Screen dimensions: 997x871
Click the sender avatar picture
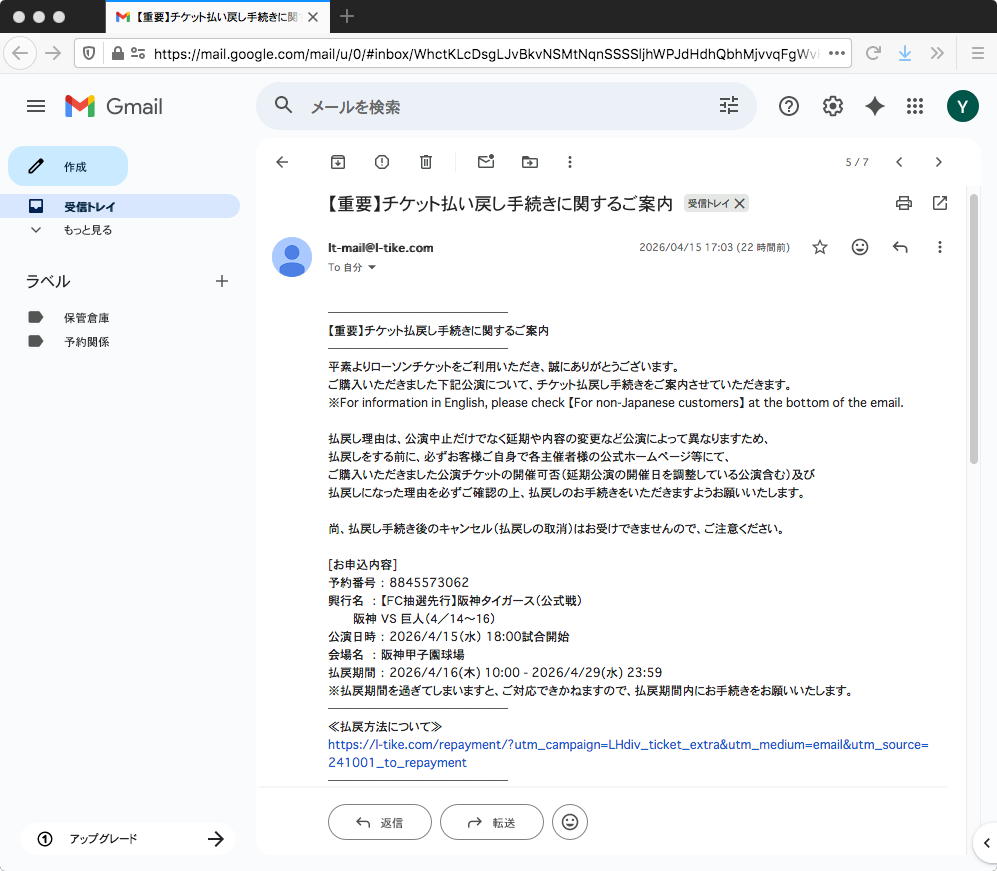pos(292,257)
